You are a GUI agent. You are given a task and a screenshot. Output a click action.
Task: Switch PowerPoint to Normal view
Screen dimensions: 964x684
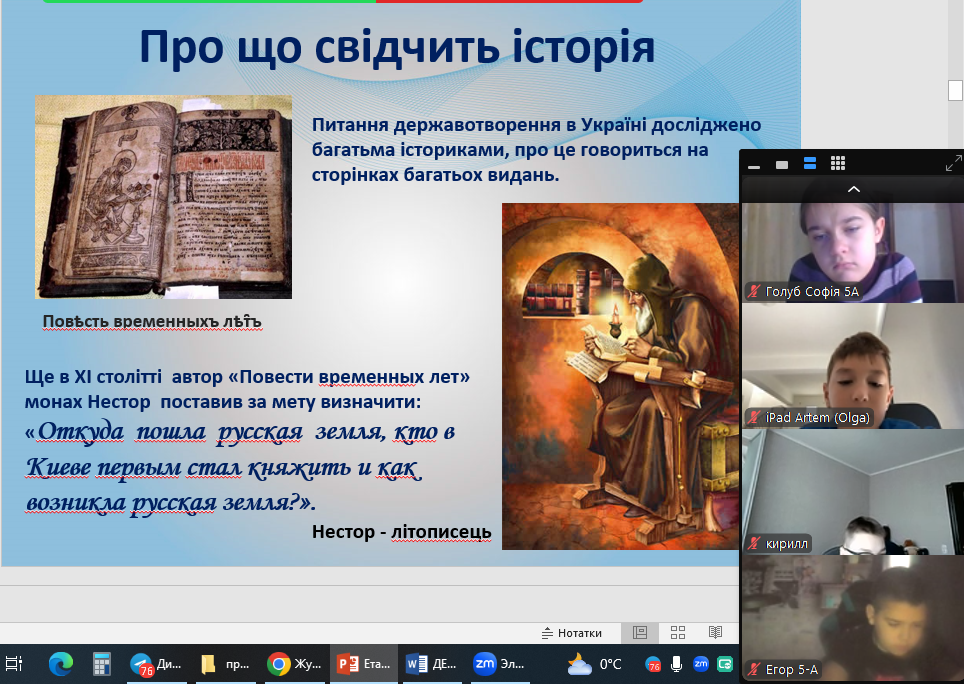640,632
